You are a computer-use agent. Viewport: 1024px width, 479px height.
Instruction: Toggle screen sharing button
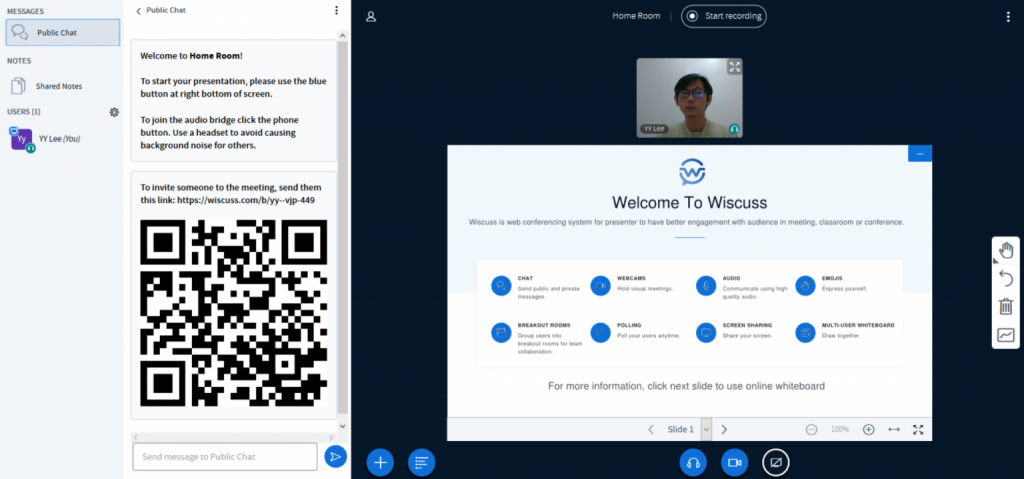[x=776, y=463]
